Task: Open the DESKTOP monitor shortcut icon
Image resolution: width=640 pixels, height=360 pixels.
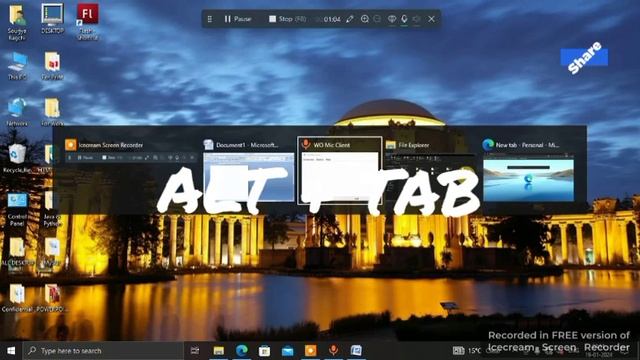Action: coord(52,18)
